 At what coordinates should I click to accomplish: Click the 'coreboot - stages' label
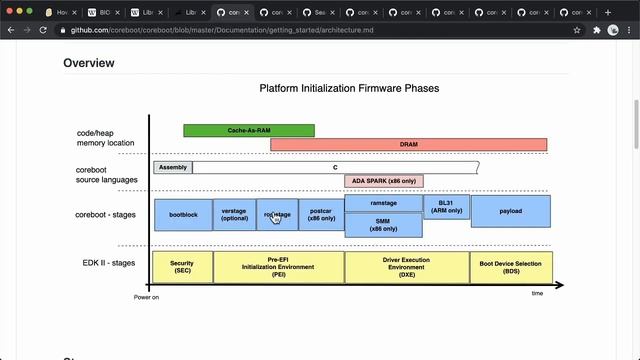point(105,215)
